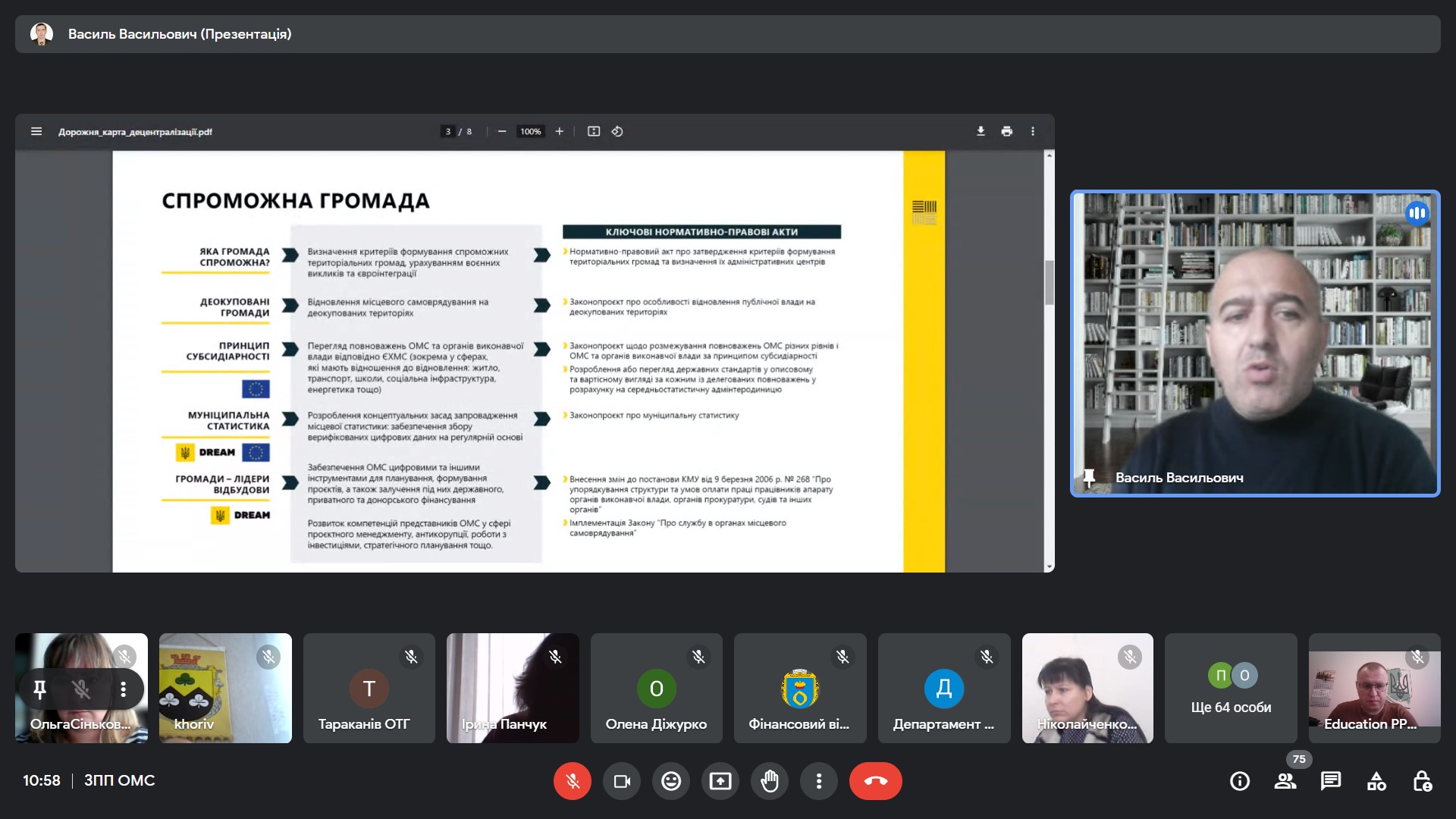Download the PDF file
The width and height of the screenshot is (1456, 819).
[x=981, y=131]
